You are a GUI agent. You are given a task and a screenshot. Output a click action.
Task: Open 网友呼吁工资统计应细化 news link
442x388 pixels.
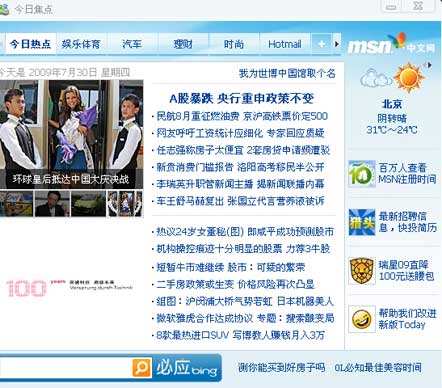click(x=210, y=133)
